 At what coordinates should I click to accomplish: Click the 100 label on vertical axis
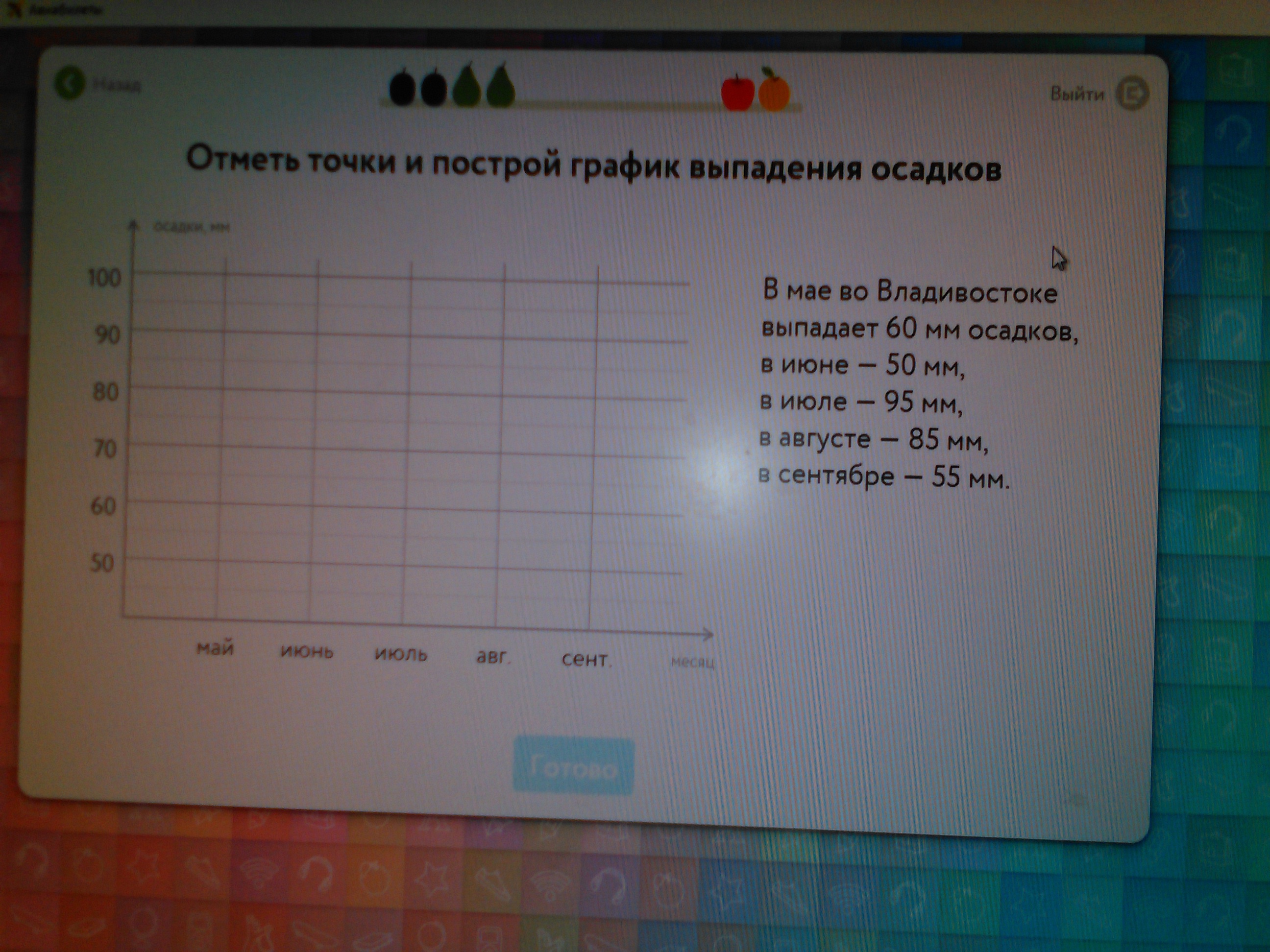[104, 278]
